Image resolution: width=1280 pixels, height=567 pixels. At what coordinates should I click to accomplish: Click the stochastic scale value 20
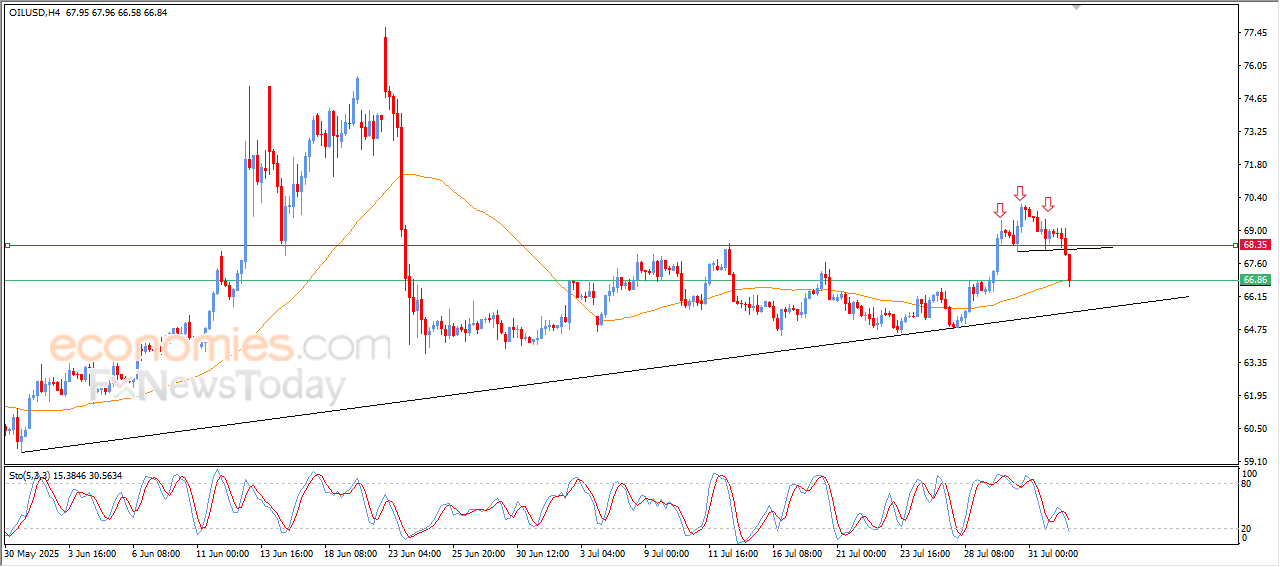pyautogui.click(x=1247, y=527)
